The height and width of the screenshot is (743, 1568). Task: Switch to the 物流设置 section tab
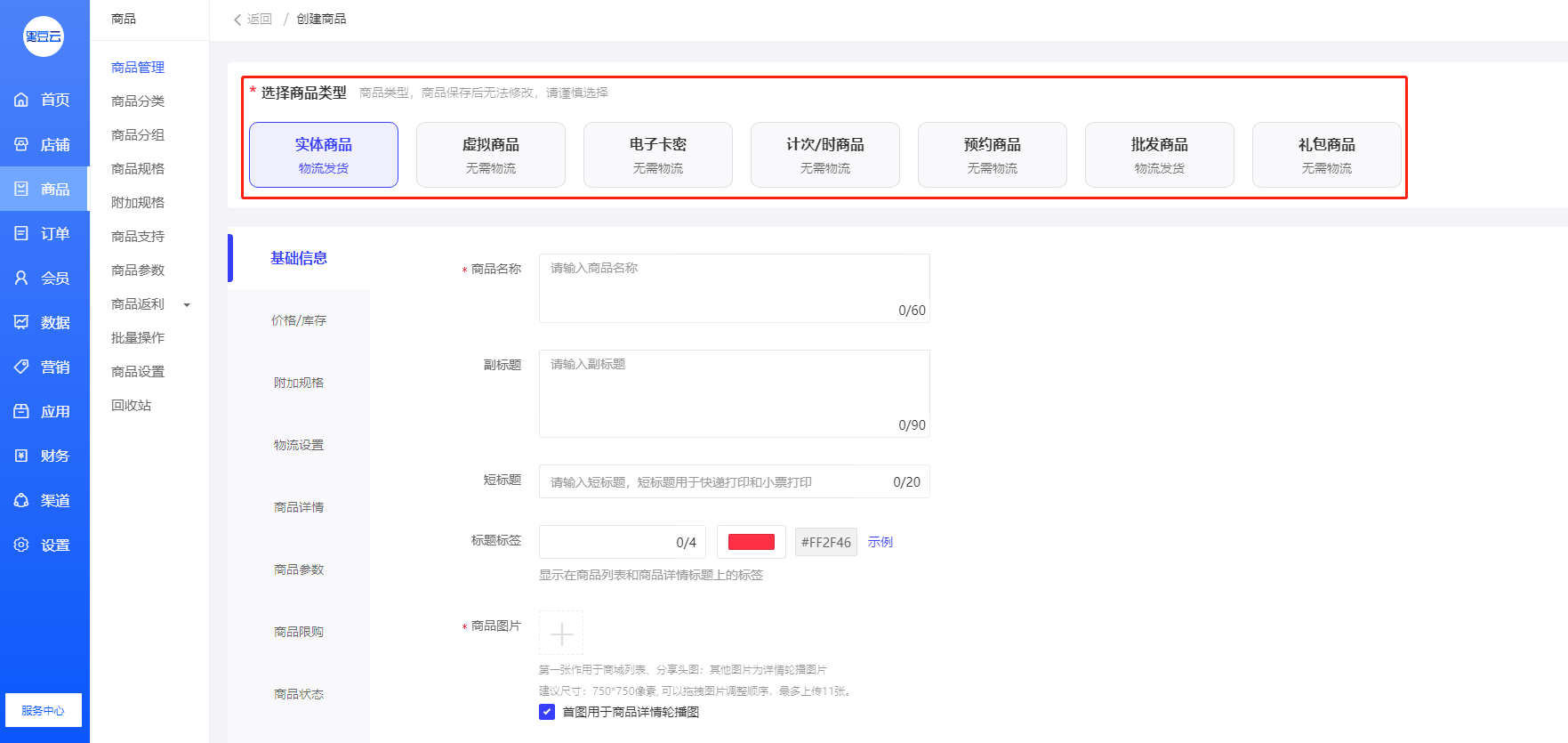tap(299, 445)
